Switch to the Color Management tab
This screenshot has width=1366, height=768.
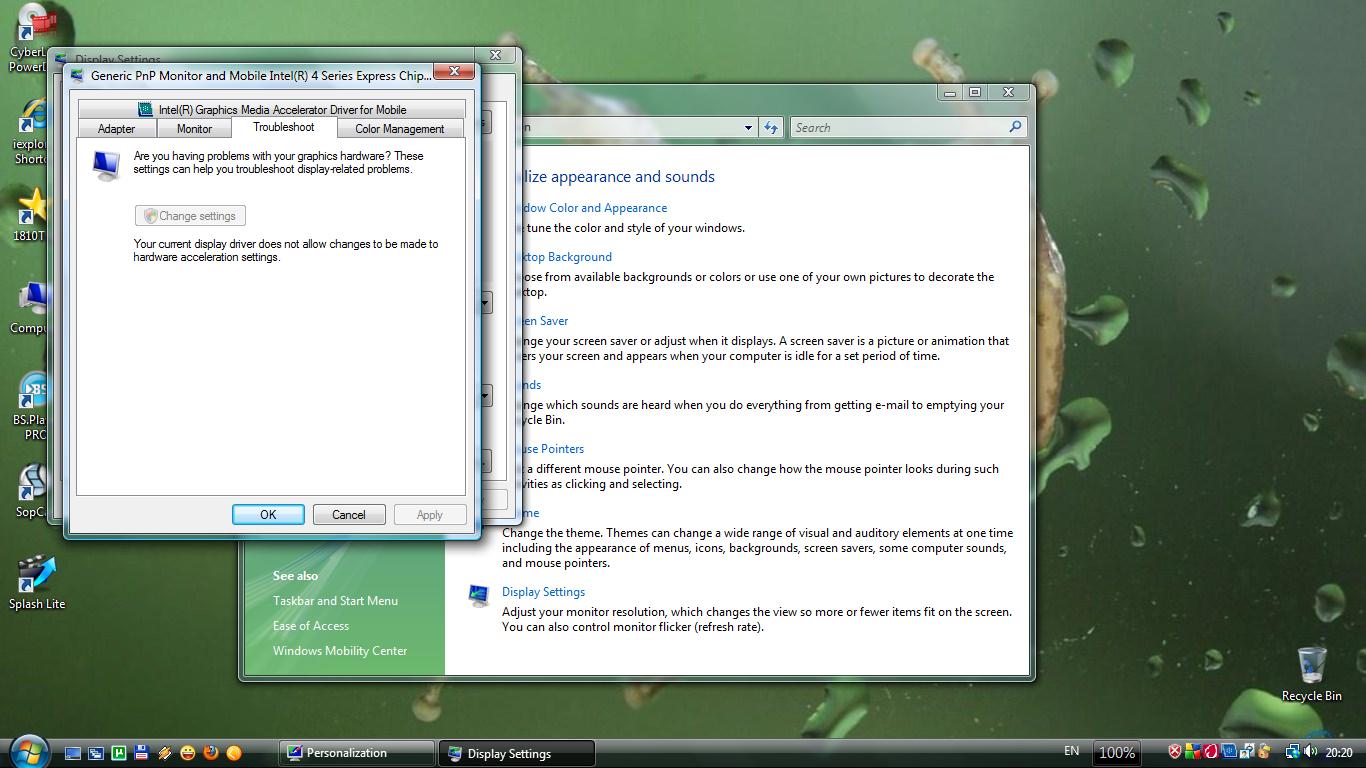click(x=400, y=129)
